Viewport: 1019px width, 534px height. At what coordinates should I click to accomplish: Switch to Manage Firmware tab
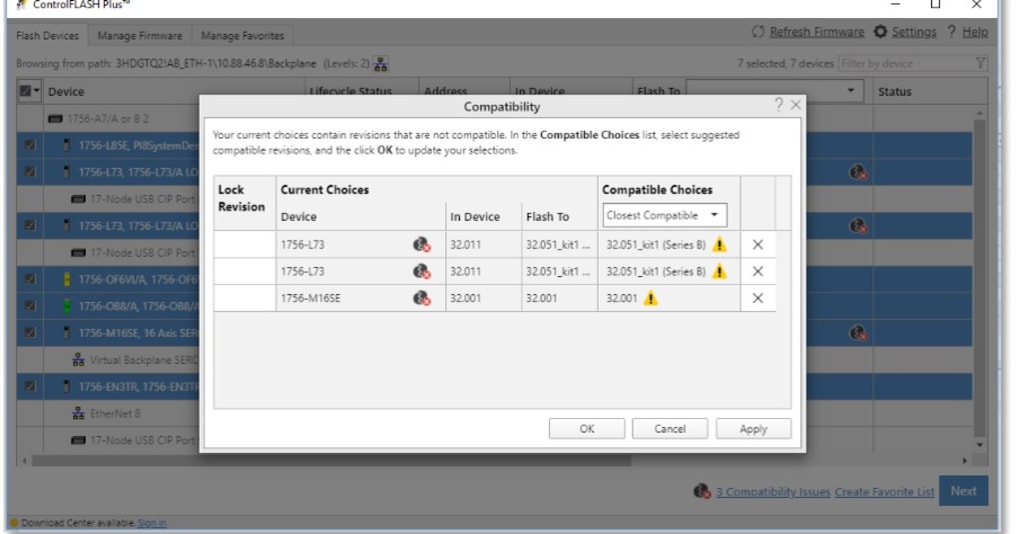[140, 36]
